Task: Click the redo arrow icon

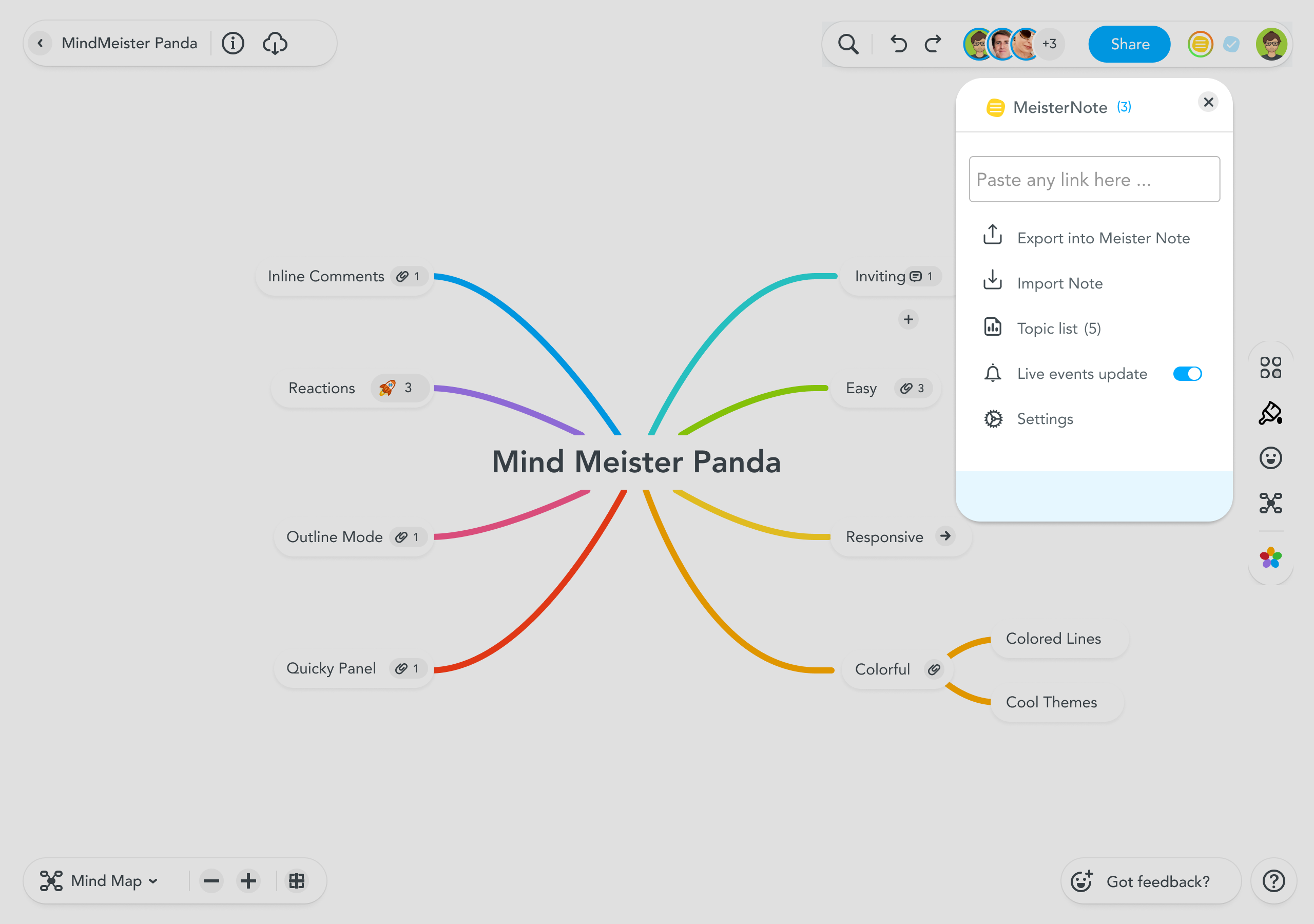Action: point(933,44)
